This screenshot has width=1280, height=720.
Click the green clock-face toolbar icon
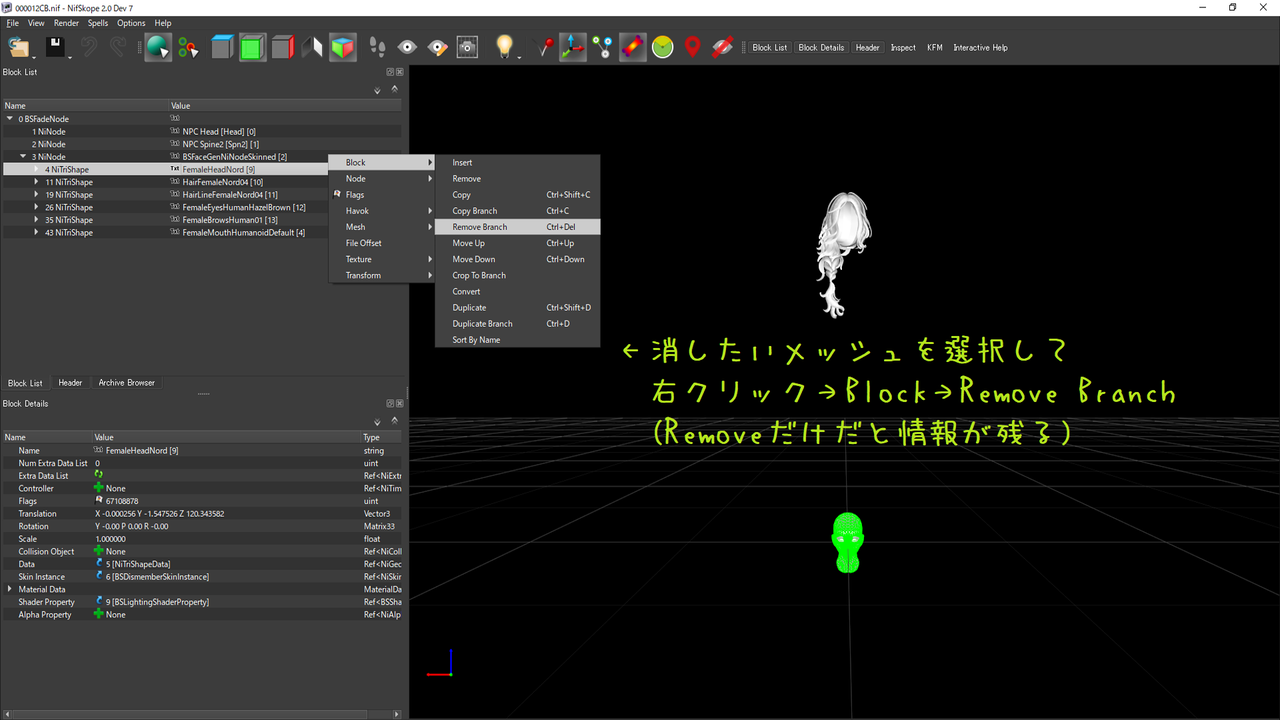pos(662,47)
